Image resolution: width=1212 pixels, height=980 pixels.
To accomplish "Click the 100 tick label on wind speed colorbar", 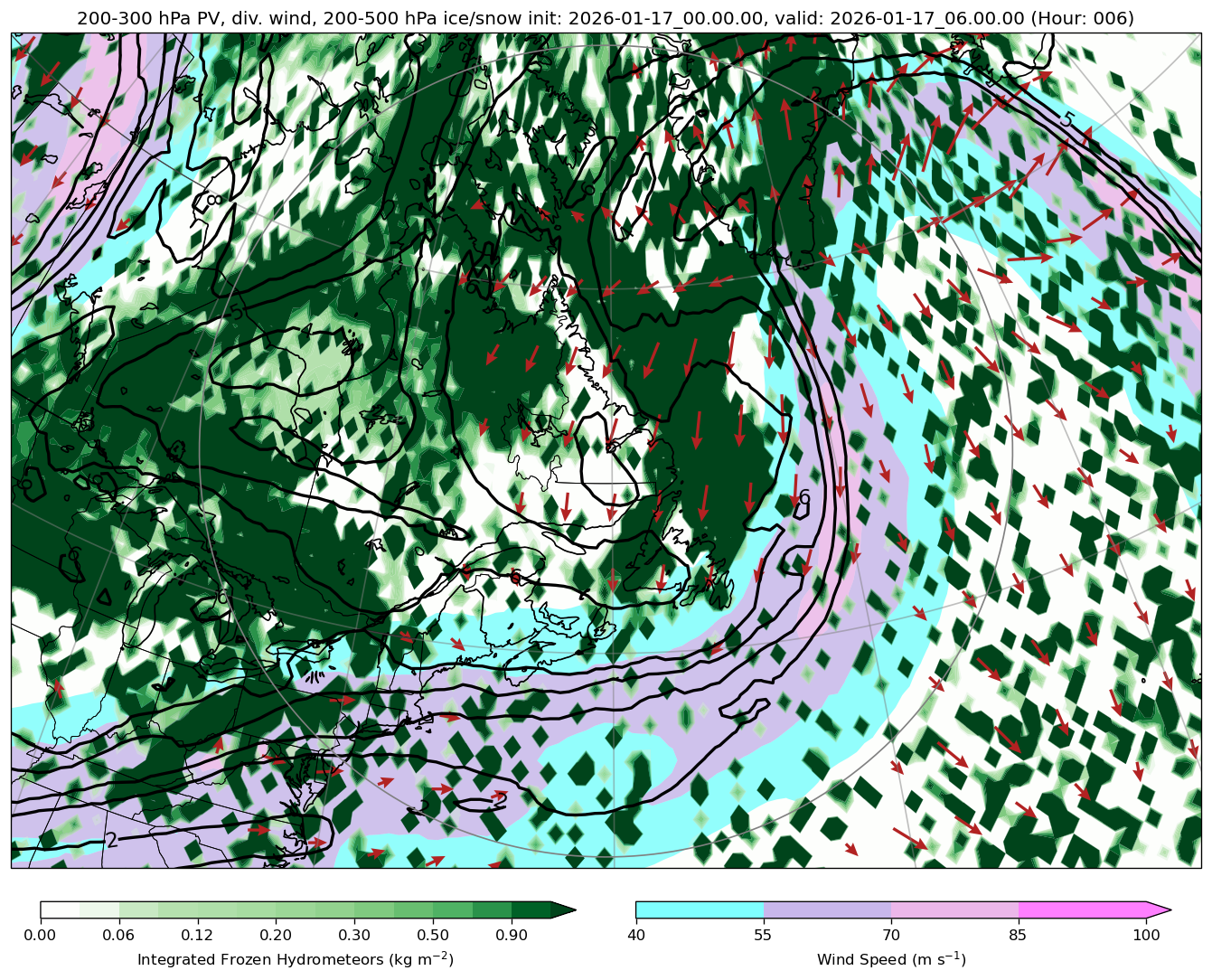I will (x=1146, y=935).
